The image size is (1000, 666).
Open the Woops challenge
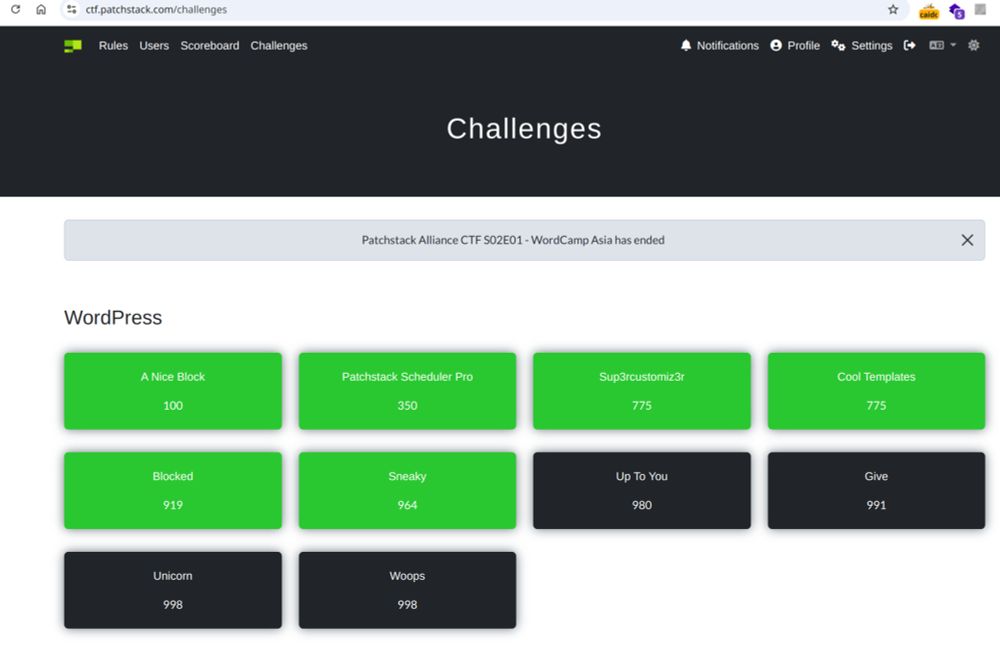pyautogui.click(x=408, y=590)
